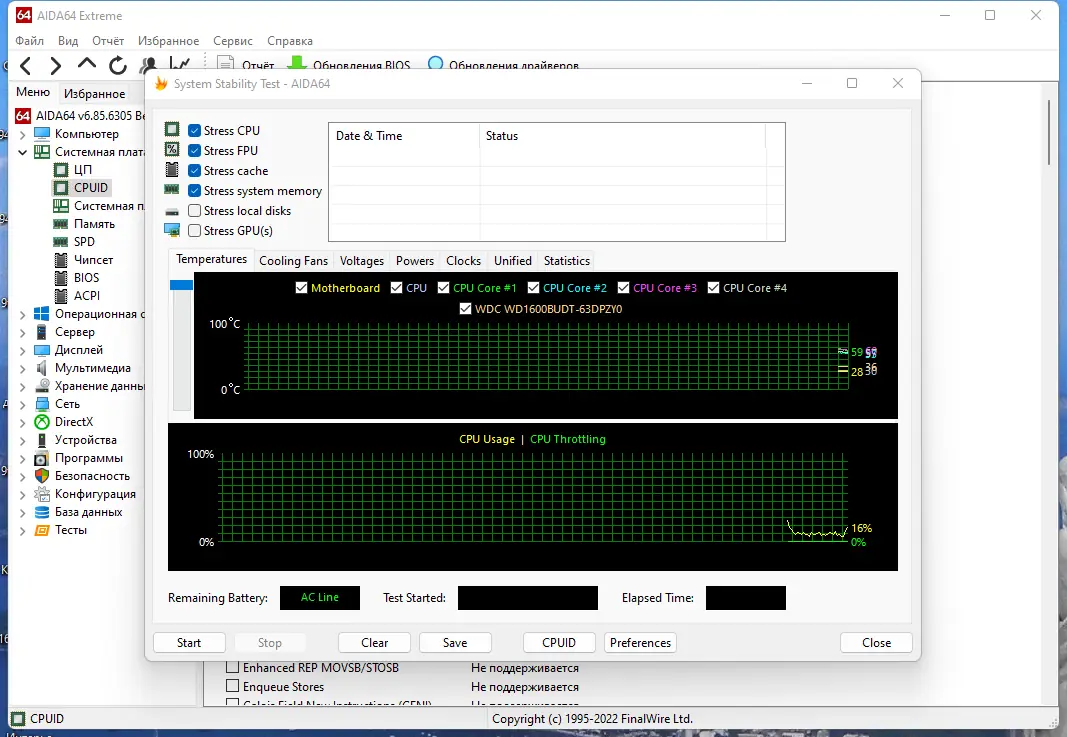Go up one level with the up arrow icon

click(x=86, y=65)
